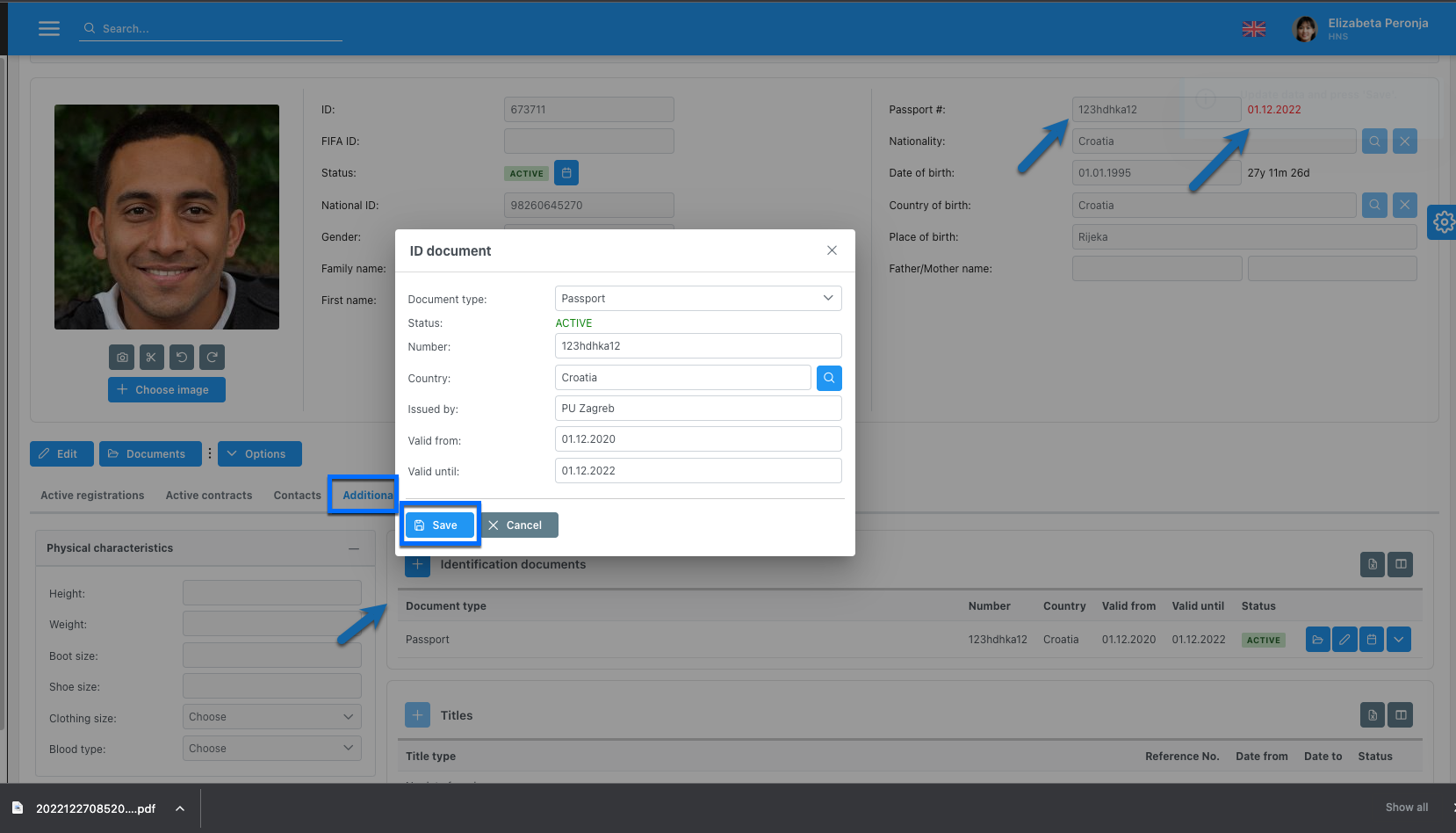The width and height of the screenshot is (1456, 833).
Task: Switch to the Active contracts tab
Action: pos(209,496)
